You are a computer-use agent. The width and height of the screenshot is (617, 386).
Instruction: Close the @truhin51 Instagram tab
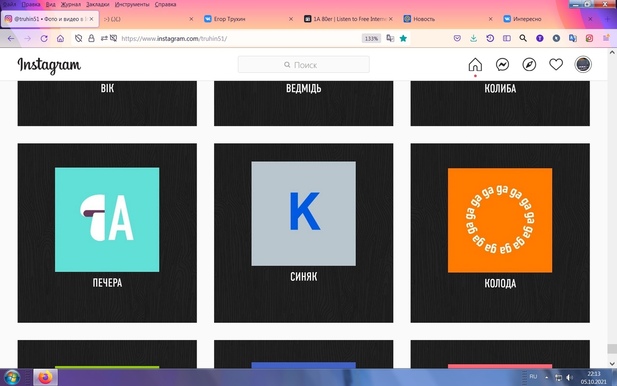coord(91,19)
